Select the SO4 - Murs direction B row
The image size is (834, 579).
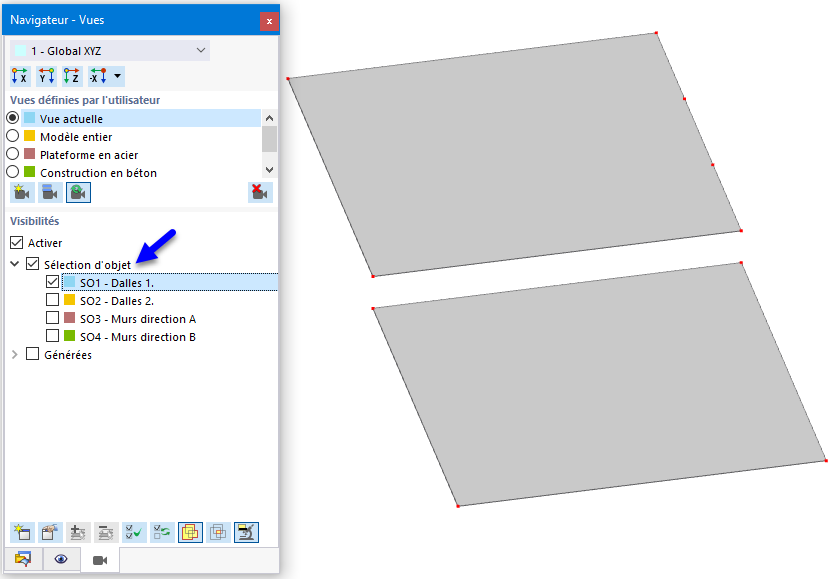pyautogui.click(x=138, y=337)
